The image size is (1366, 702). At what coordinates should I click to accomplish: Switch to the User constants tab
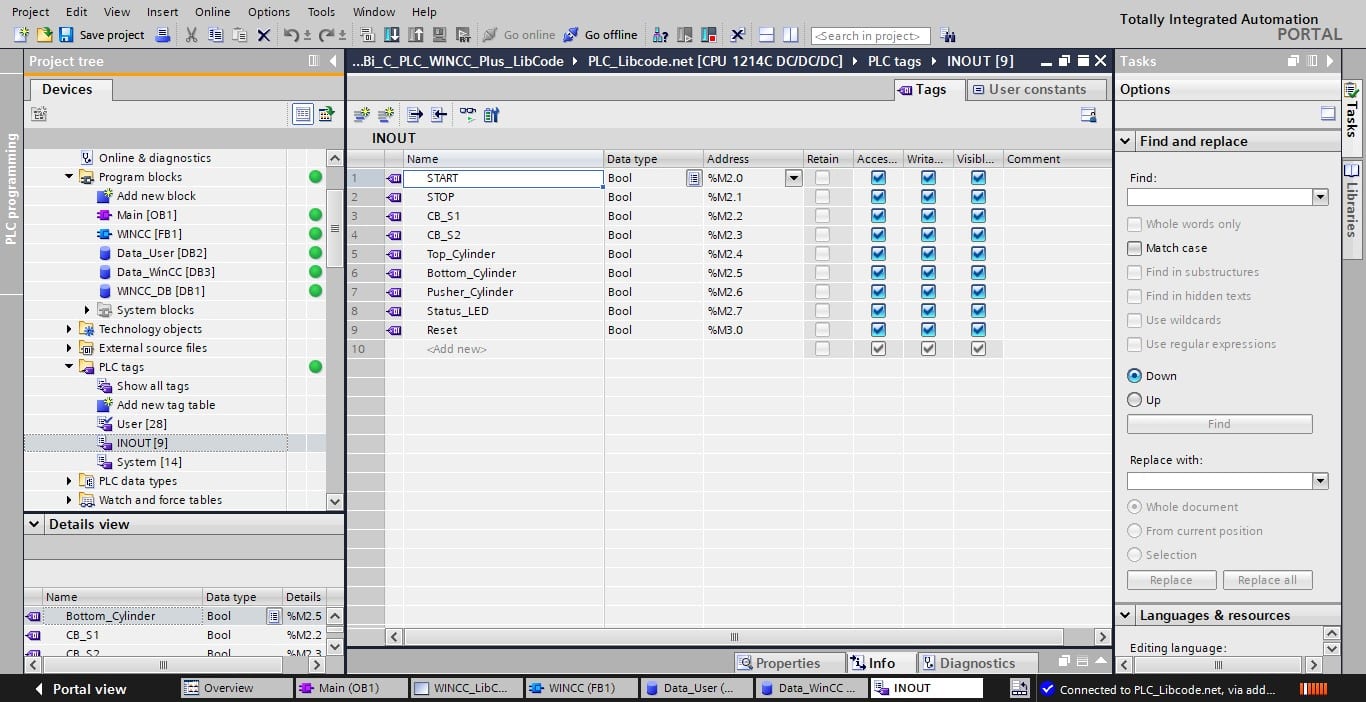pyautogui.click(x=1037, y=89)
